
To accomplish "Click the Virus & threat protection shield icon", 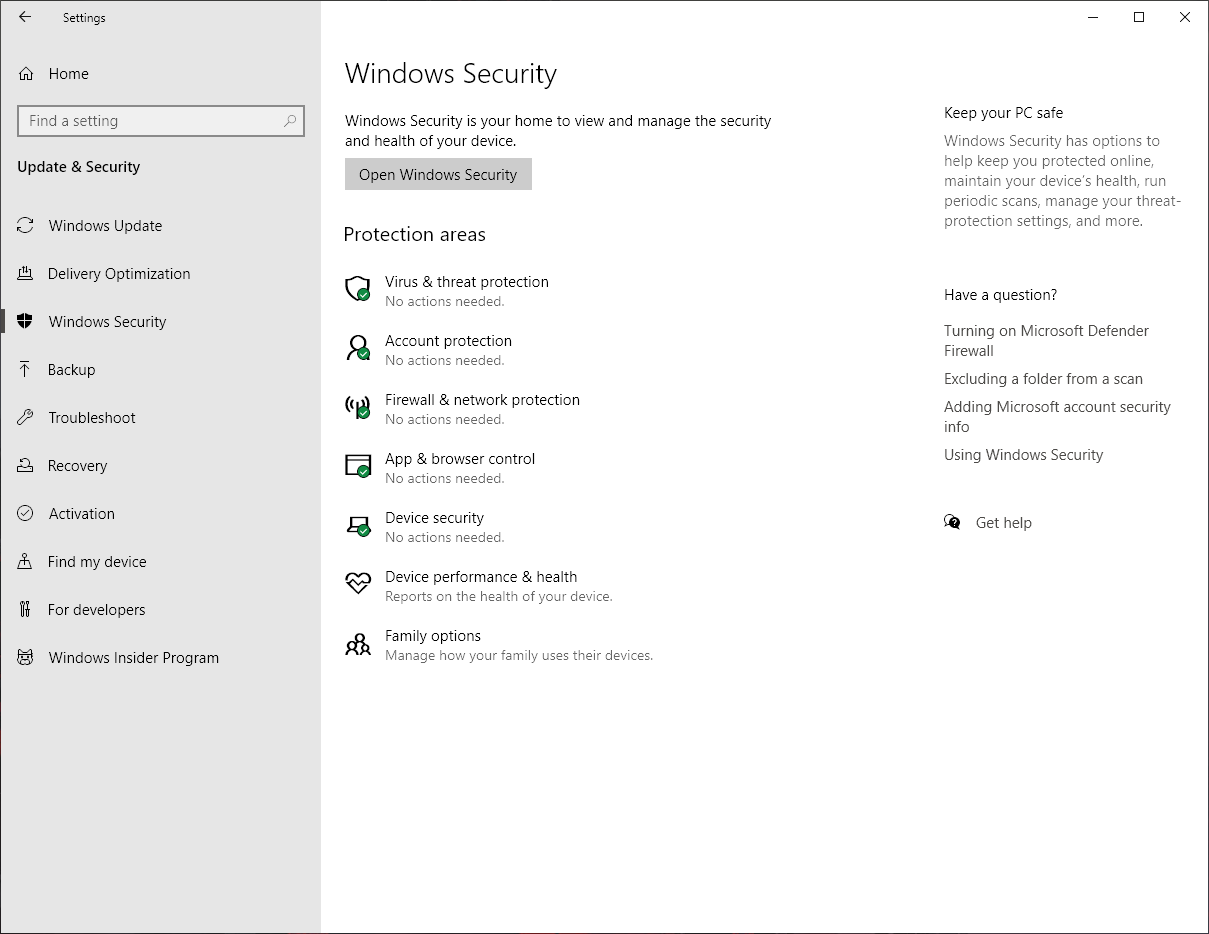I will [358, 290].
